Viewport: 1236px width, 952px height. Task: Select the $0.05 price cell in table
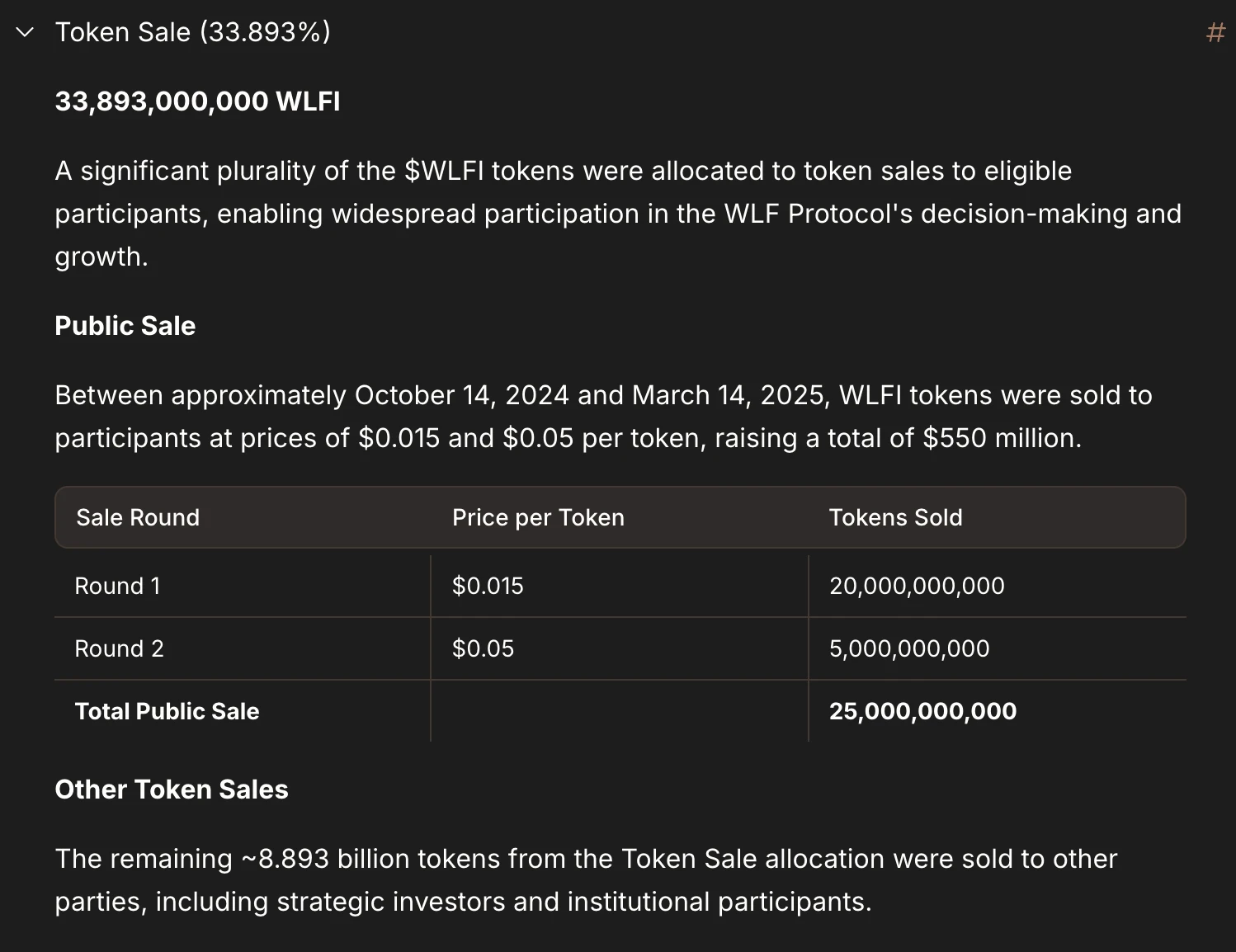tap(483, 648)
